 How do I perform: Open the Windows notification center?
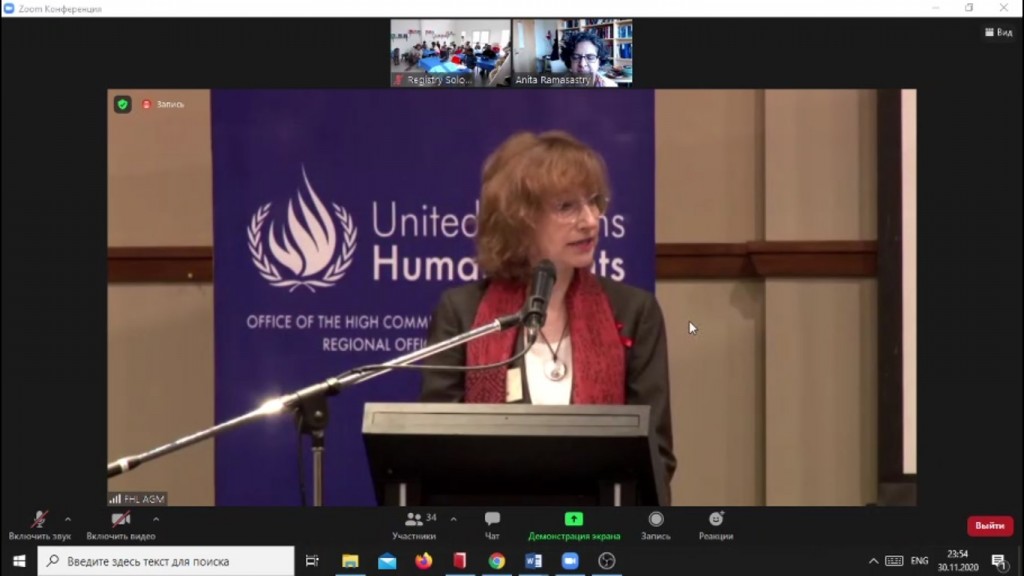point(999,561)
